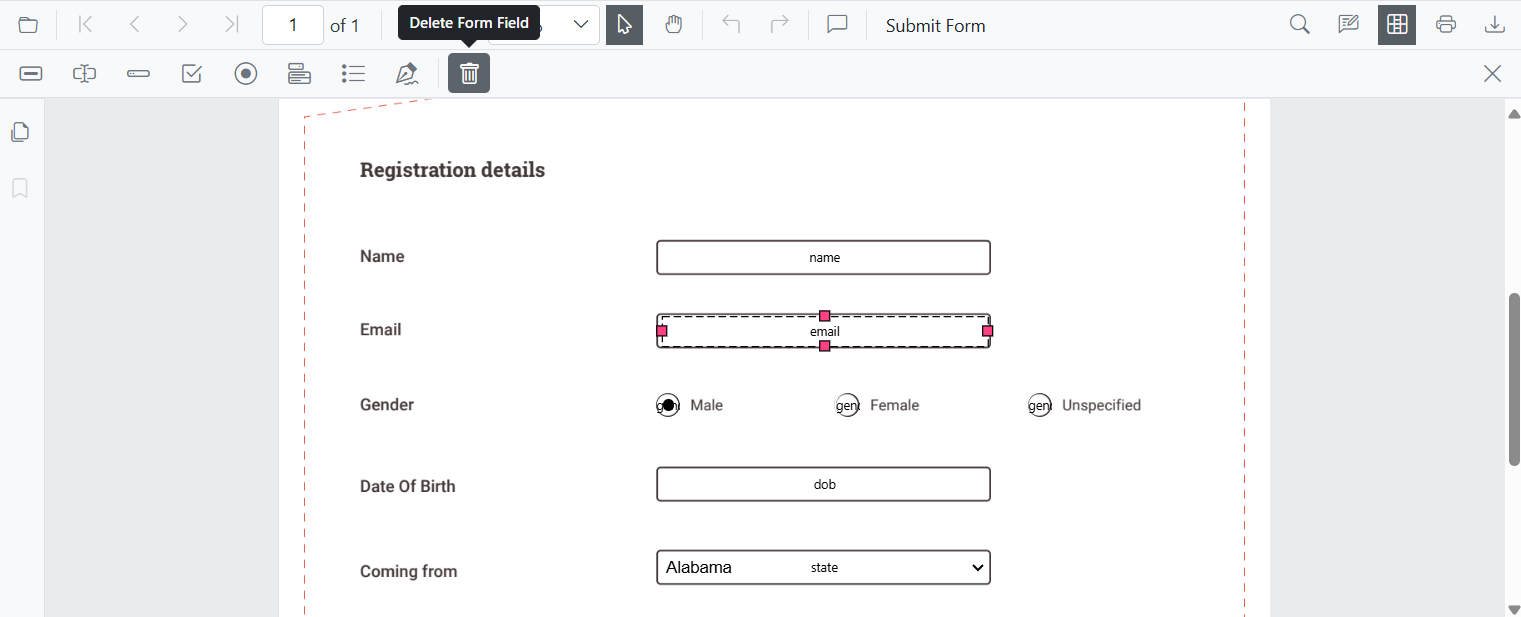Download the PDF file

tap(1495, 25)
